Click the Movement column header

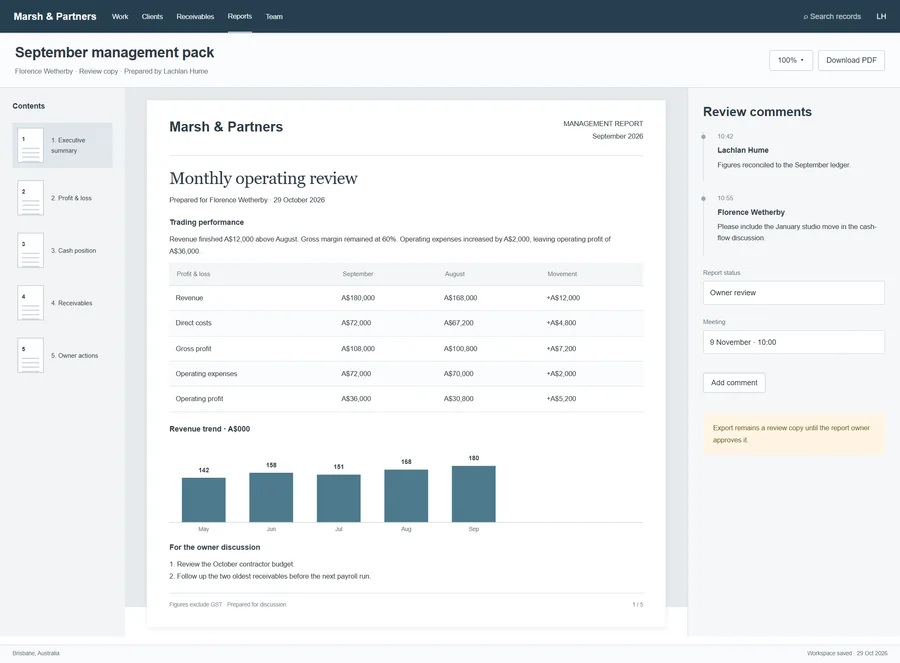click(x=562, y=274)
